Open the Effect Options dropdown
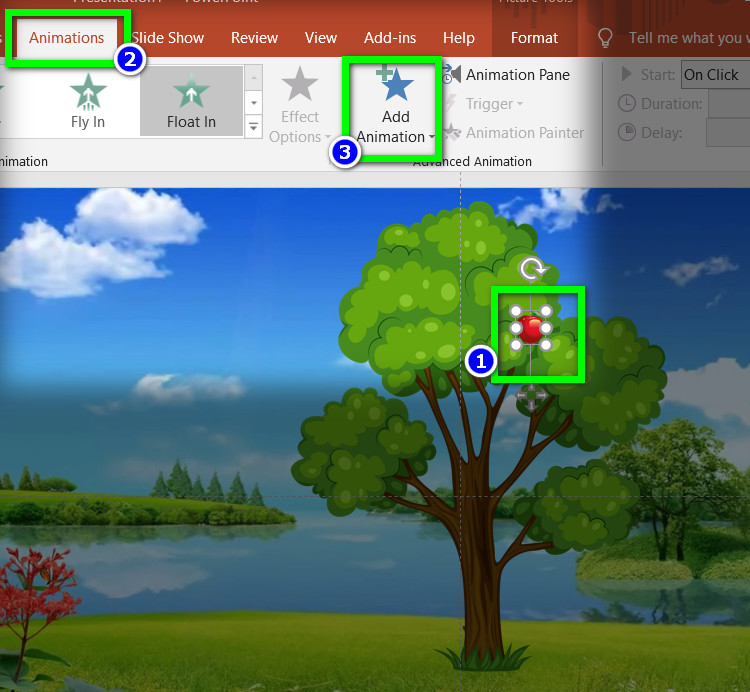Viewport: 750px width, 692px height. click(300, 105)
